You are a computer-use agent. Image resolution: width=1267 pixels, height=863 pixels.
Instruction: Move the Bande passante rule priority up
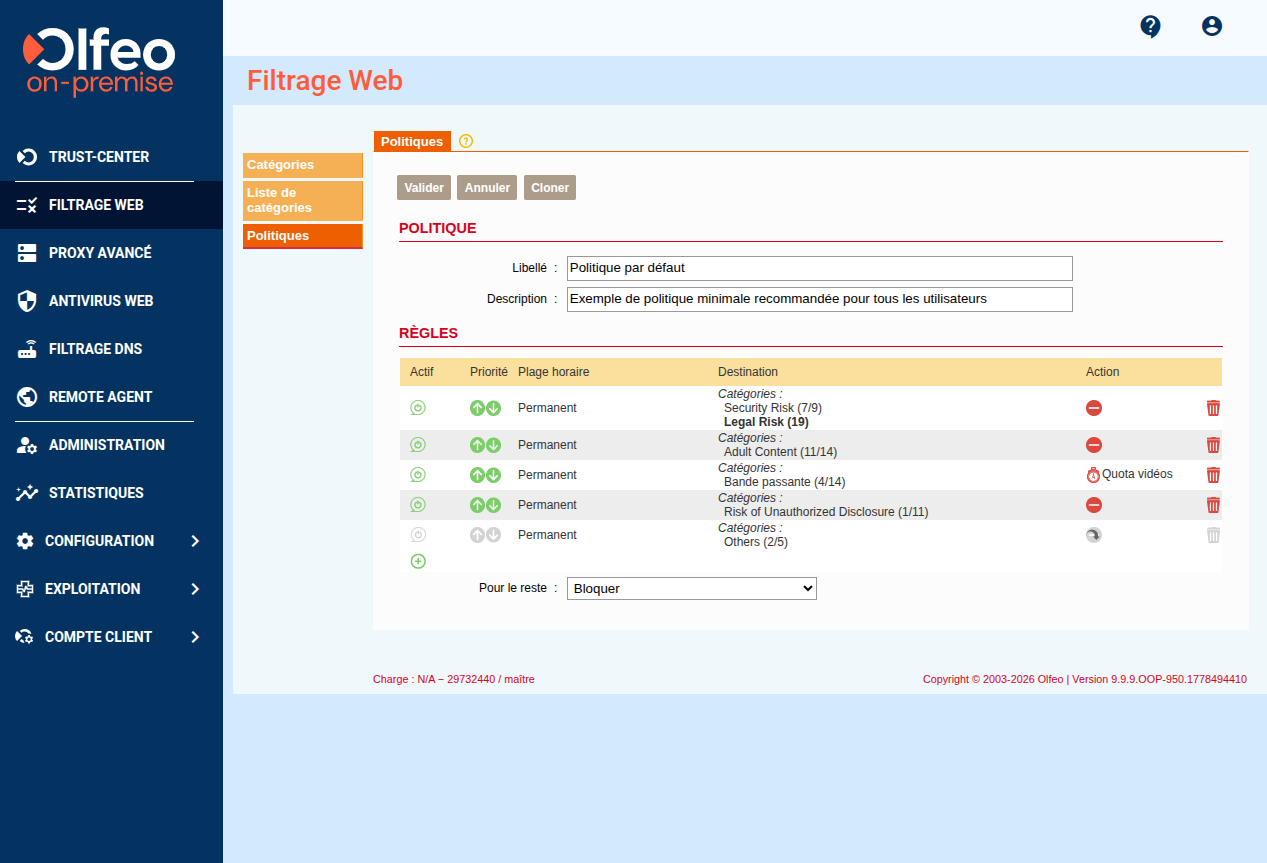tap(478, 475)
